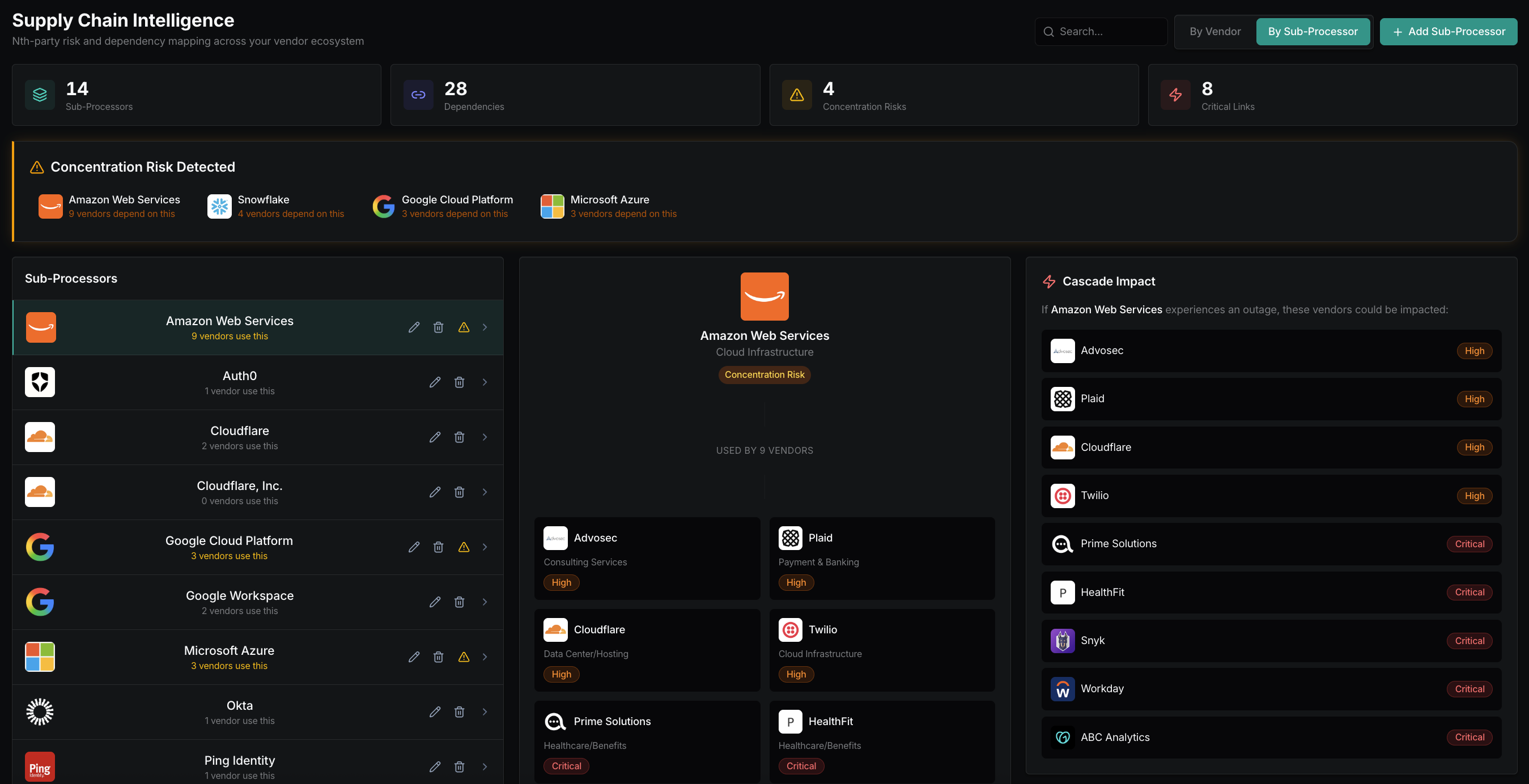Delete Cloudflare, Inc. via trash icon
Screen dimensions: 1529x784
(460, 492)
